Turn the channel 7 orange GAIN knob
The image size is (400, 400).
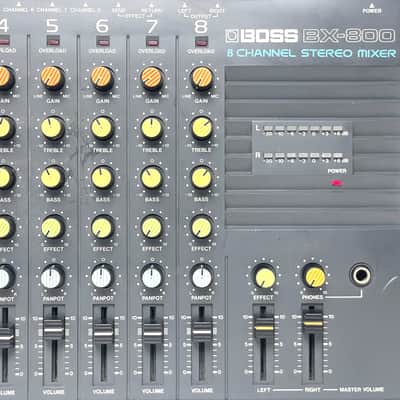(152, 78)
